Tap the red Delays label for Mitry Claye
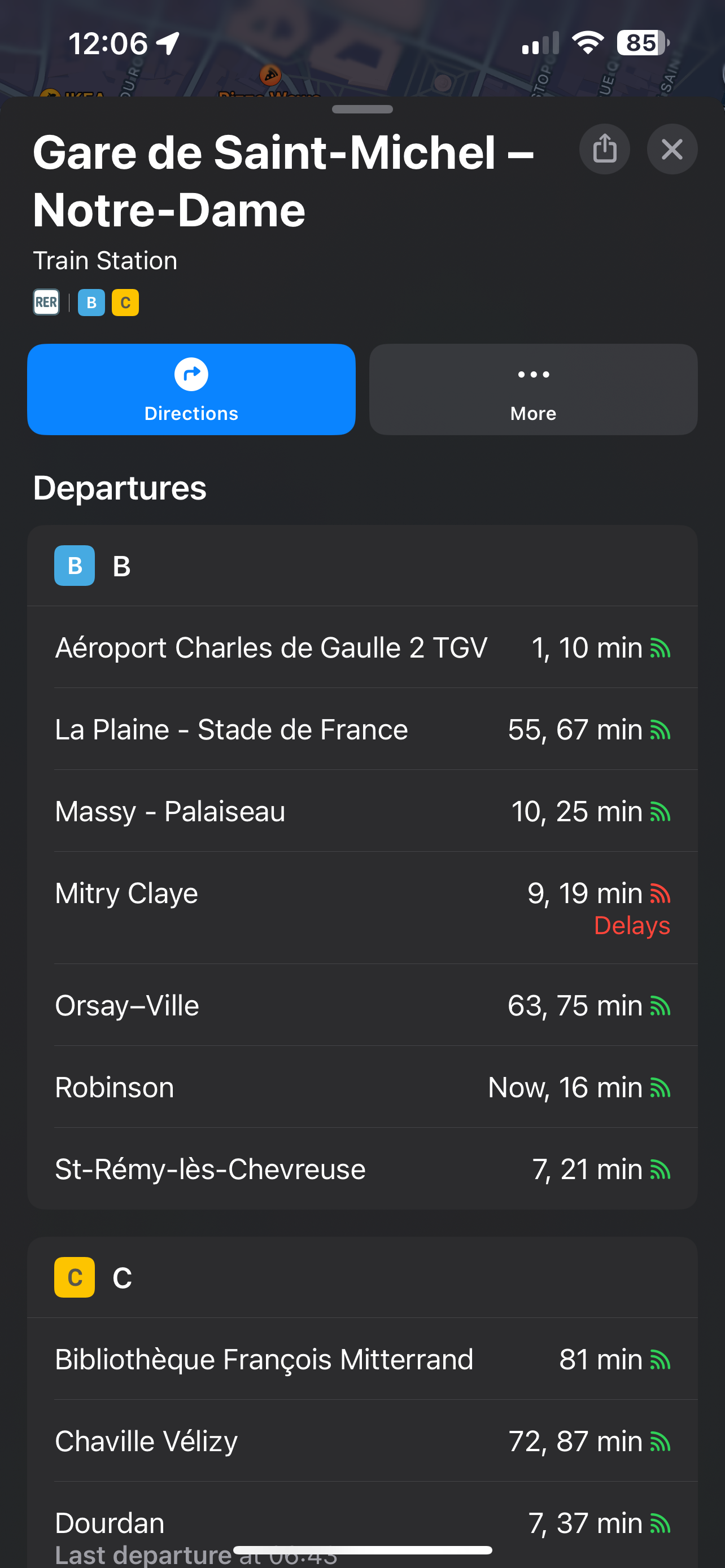This screenshot has width=725, height=1568. [x=632, y=926]
